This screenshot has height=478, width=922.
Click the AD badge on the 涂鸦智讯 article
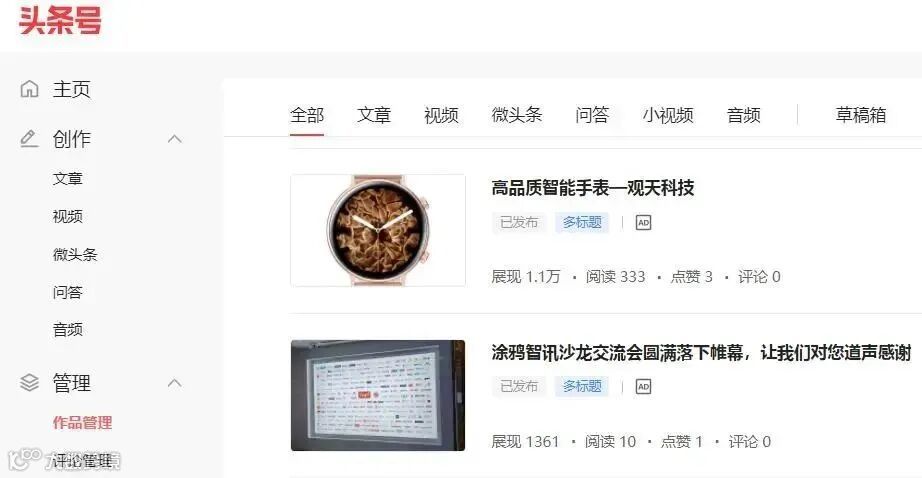point(643,386)
